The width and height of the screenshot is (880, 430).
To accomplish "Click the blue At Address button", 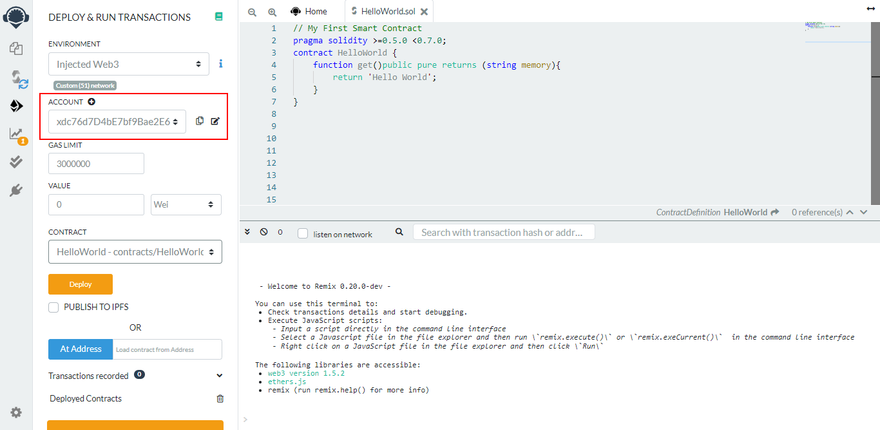I will (x=80, y=349).
